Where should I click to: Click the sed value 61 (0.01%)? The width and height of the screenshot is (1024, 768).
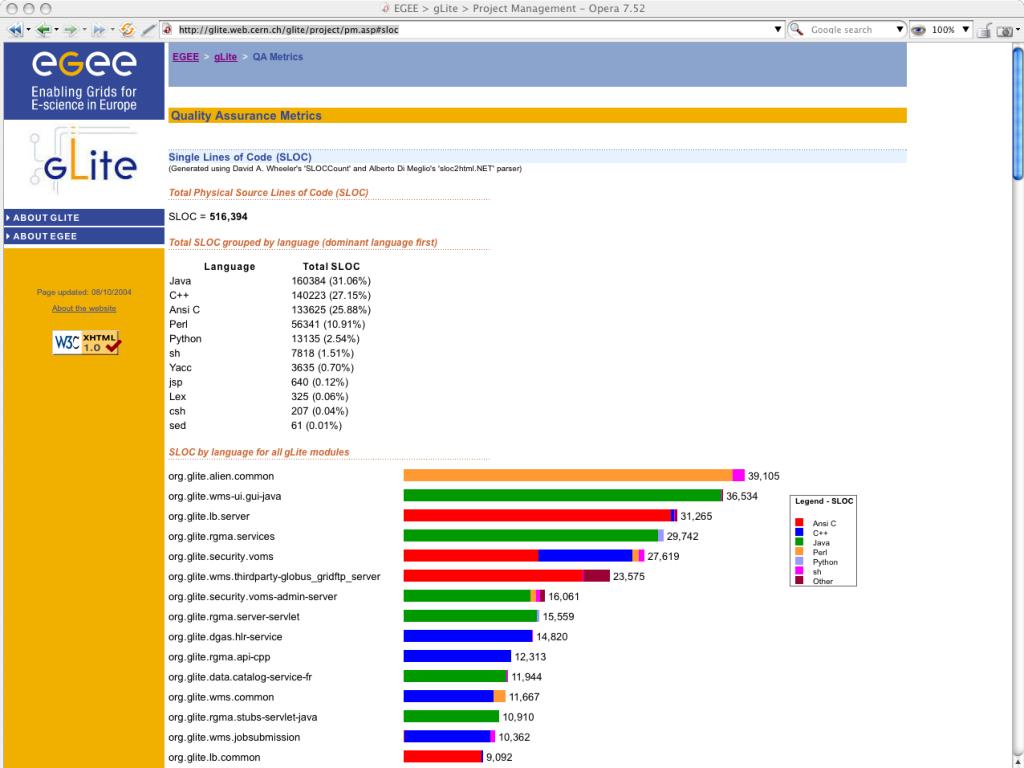pos(316,425)
